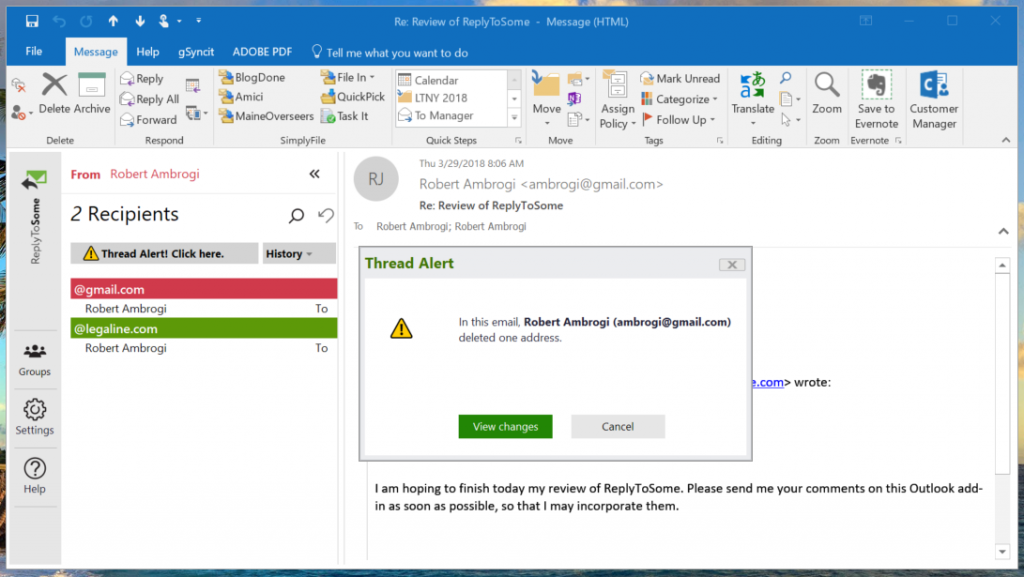Open the gSyncit tab
Screen dimensions: 1024x577
(196, 52)
